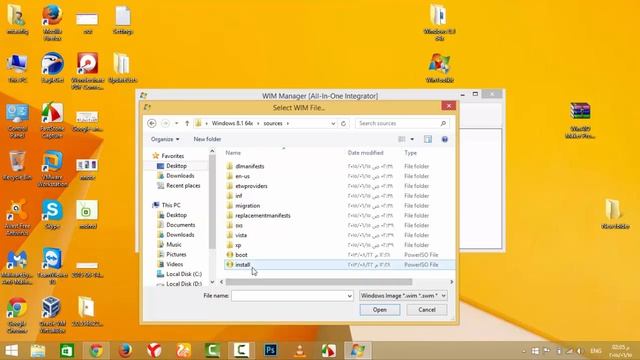Open Skype desktop shortcut
This screenshot has height=360, width=640.
click(x=52, y=215)
